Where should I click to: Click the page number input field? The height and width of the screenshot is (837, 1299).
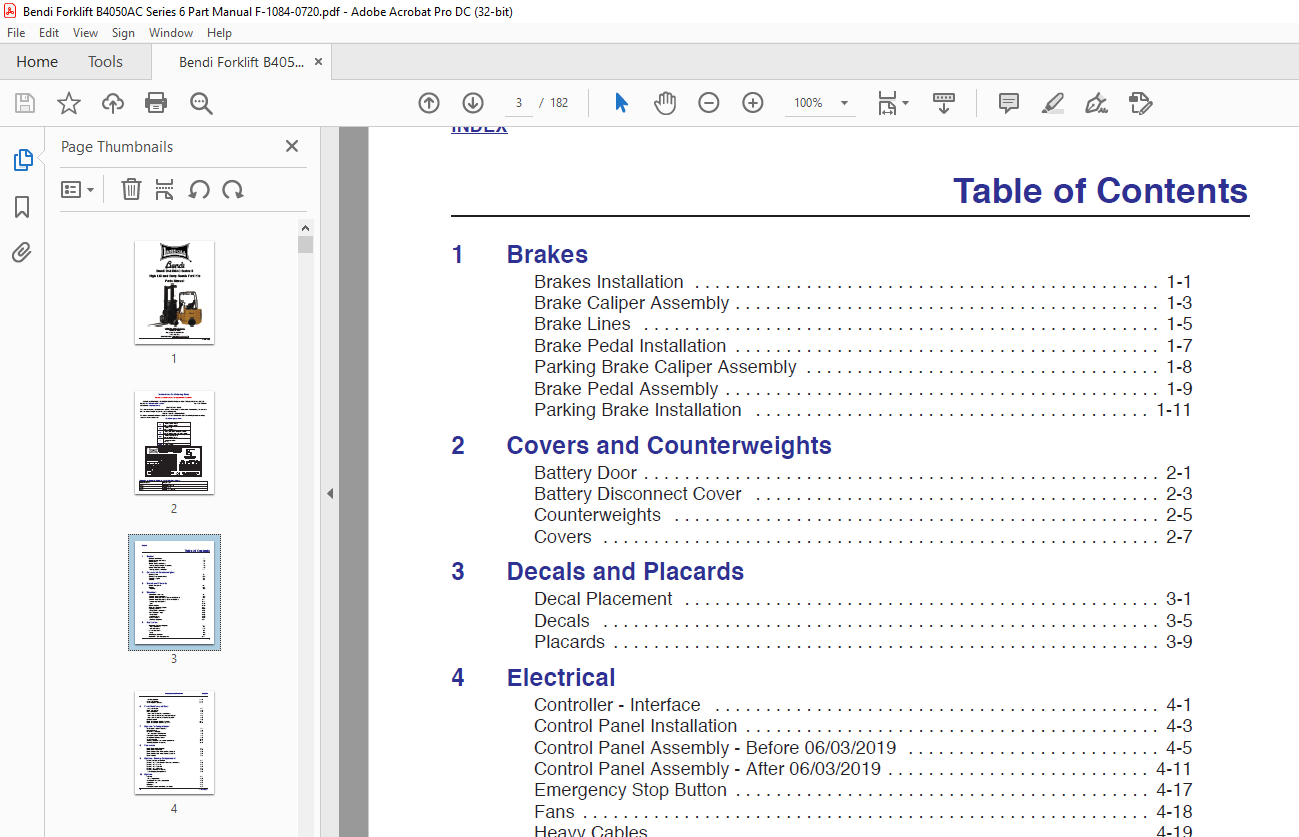(x=518, y=103)
